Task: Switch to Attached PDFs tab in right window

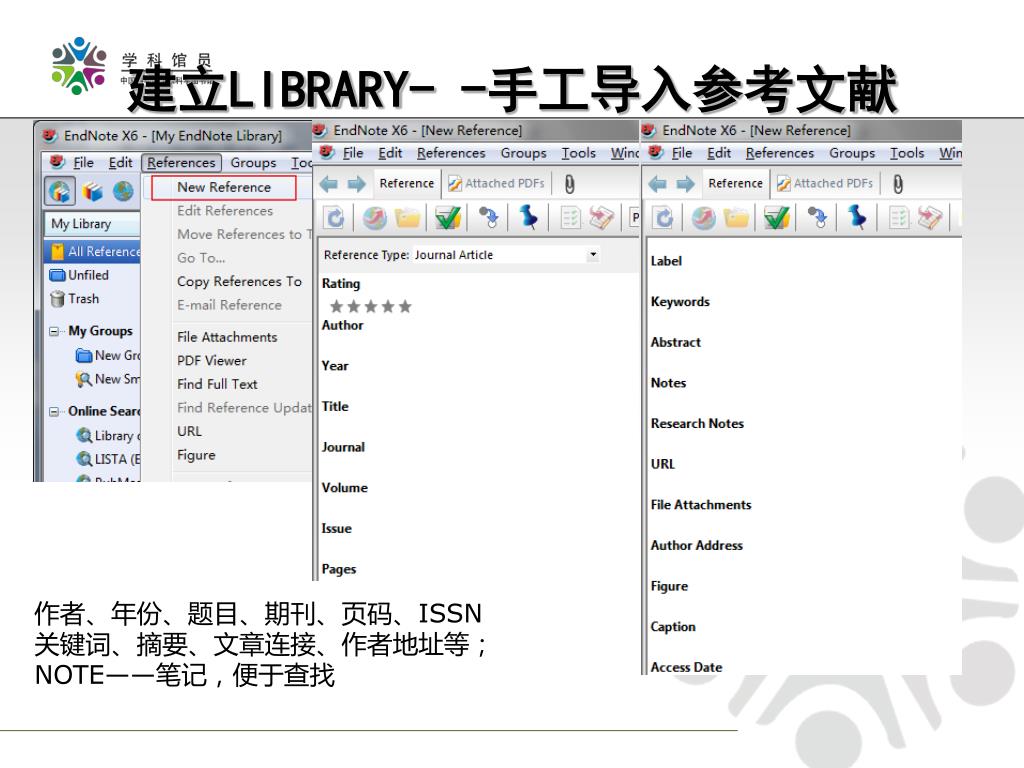Action: coord(825,184)
